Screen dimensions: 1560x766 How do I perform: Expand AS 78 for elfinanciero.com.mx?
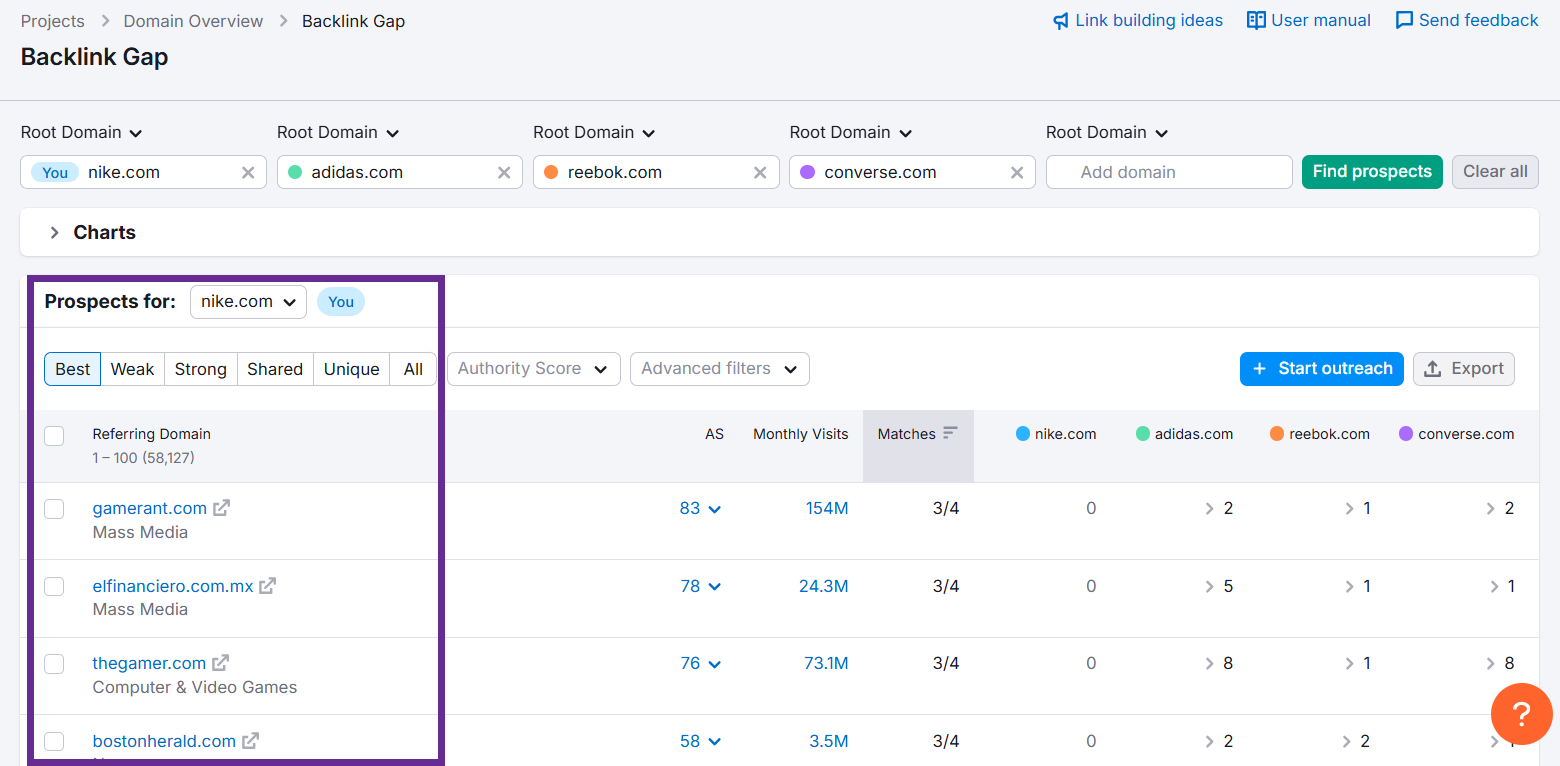(701, 586)
